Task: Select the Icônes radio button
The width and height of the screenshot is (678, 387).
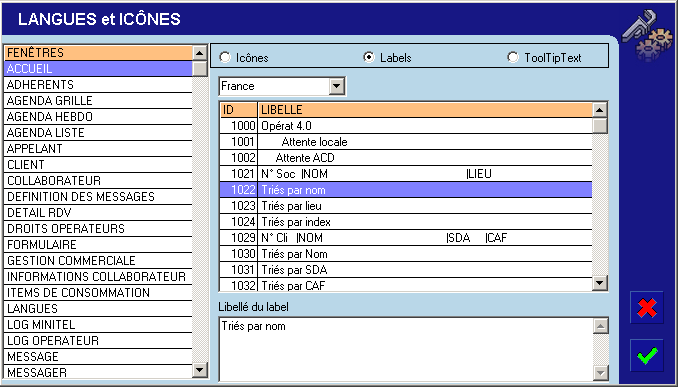Action: pos(225,58)
